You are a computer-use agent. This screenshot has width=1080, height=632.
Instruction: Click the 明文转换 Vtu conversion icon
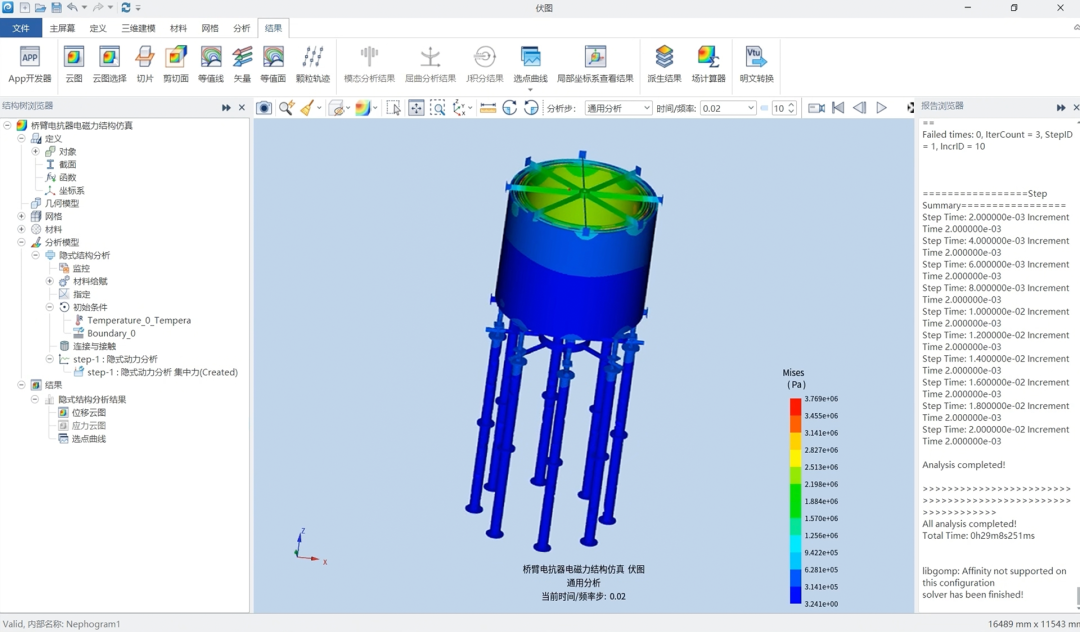point(756,64)
